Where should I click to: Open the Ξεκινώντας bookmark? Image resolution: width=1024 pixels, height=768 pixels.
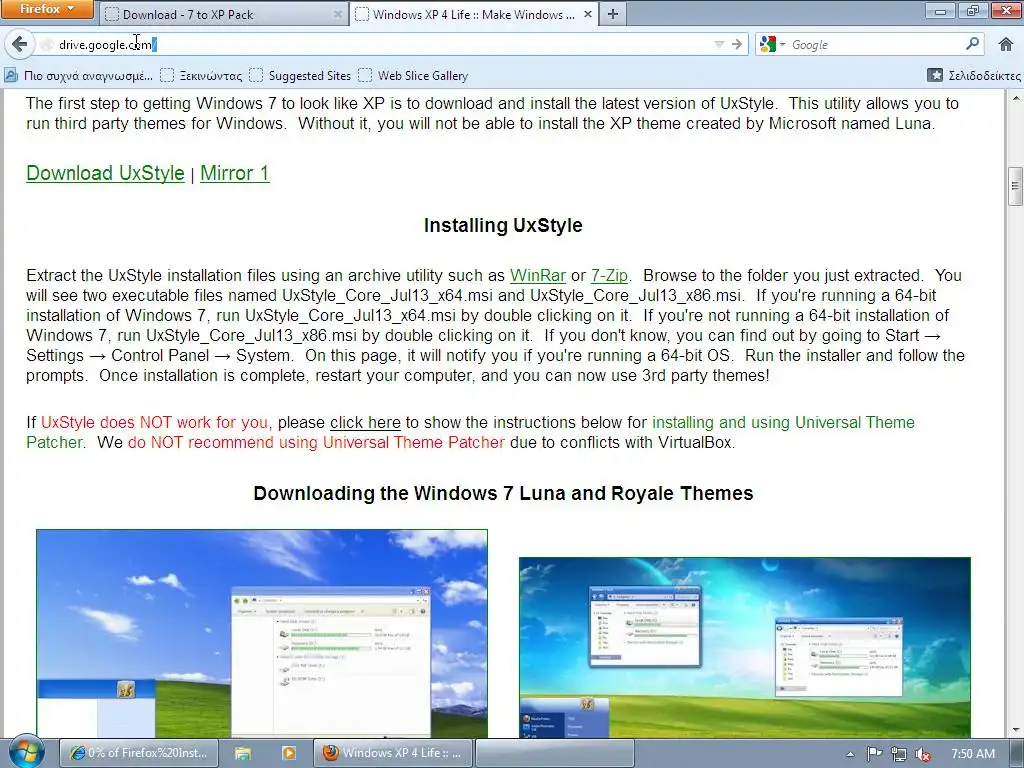click(201, 76)
